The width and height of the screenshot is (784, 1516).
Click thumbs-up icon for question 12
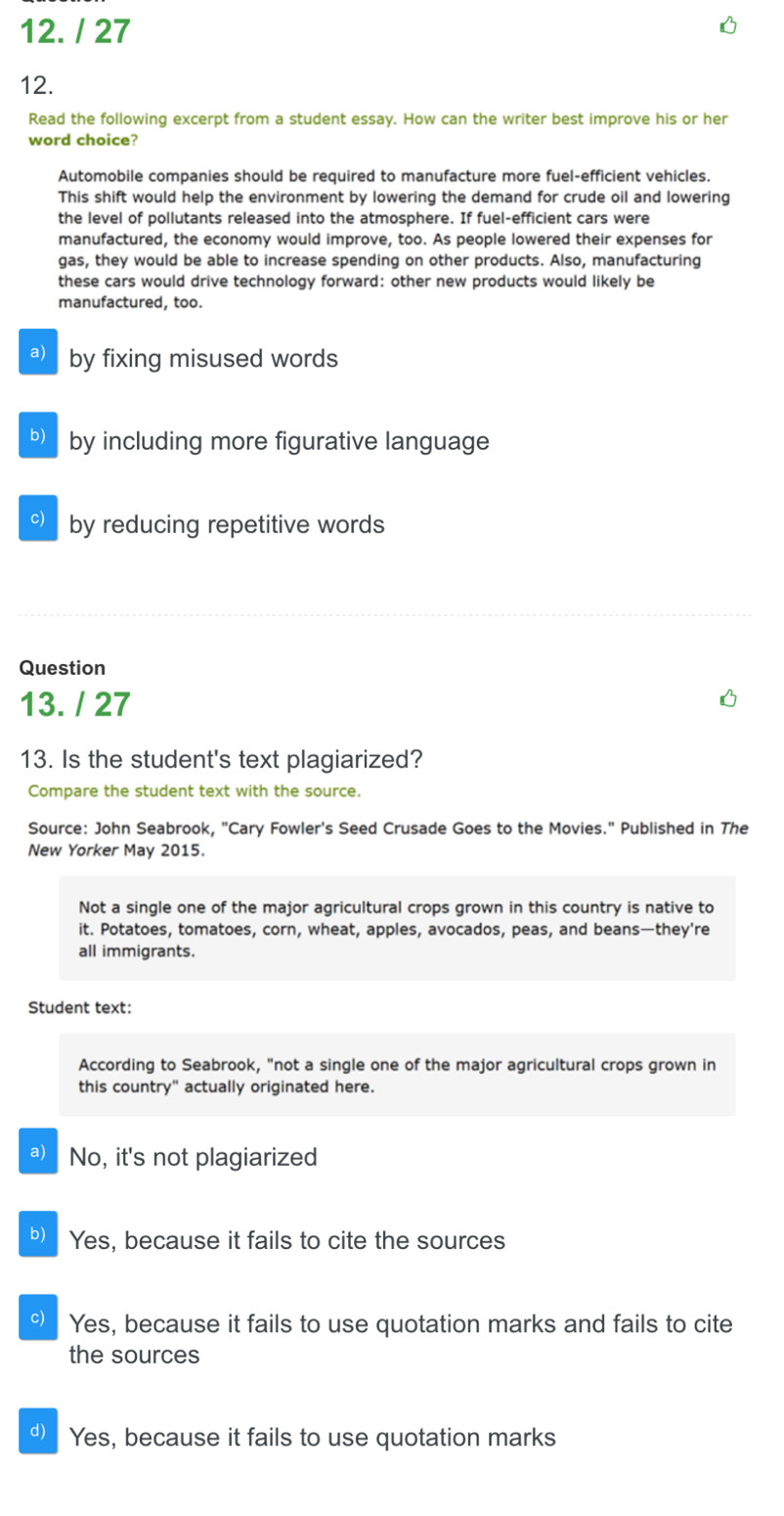coord(726,28)
